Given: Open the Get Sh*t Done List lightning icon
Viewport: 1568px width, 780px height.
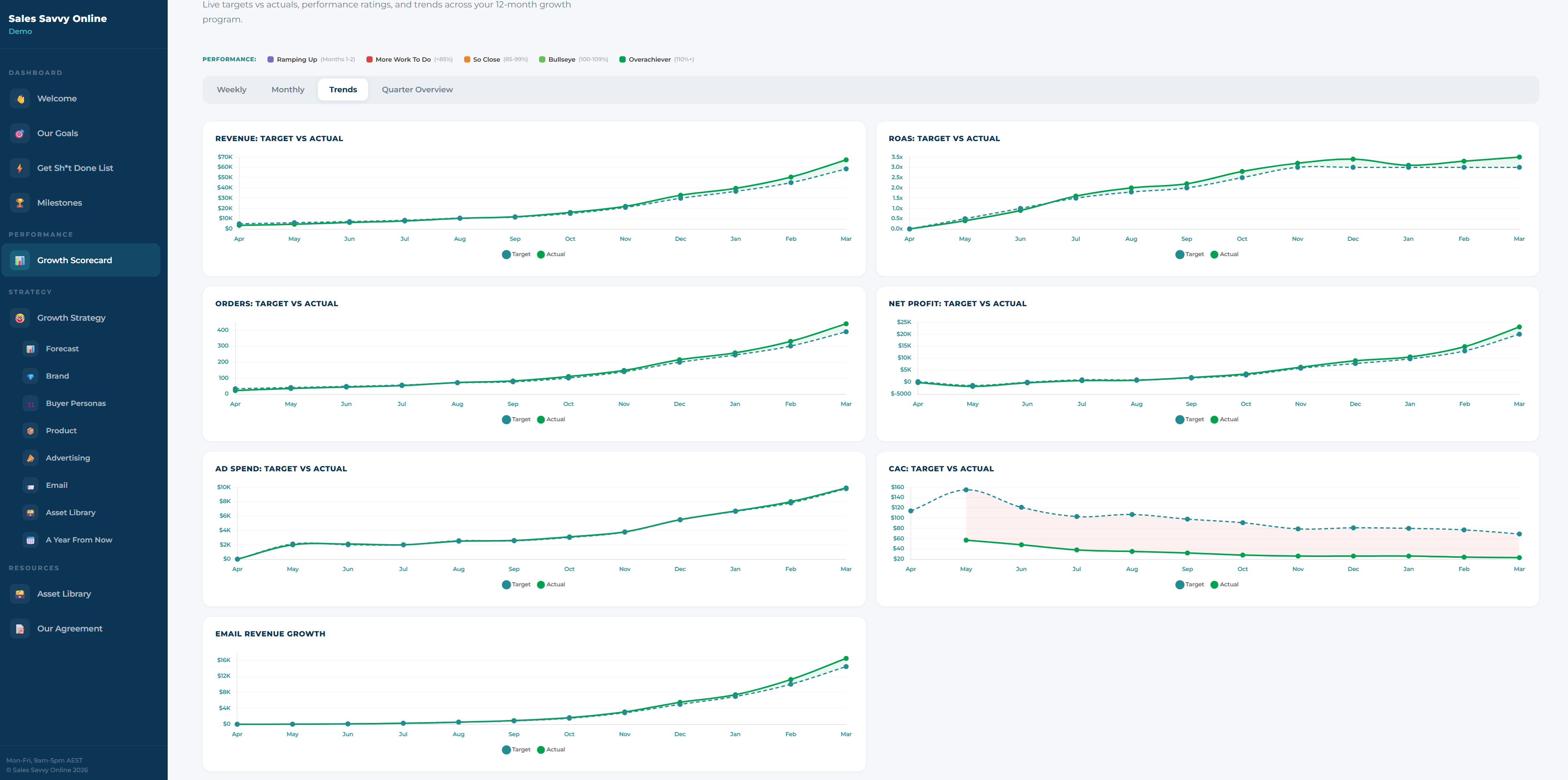Looking at the screenshot, I should coord(19,168).
